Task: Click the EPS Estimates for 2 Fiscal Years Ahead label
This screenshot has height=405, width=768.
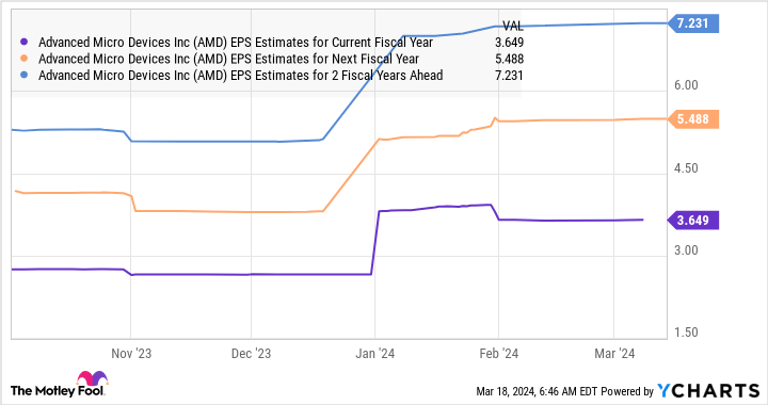Action: pos(240,74)
